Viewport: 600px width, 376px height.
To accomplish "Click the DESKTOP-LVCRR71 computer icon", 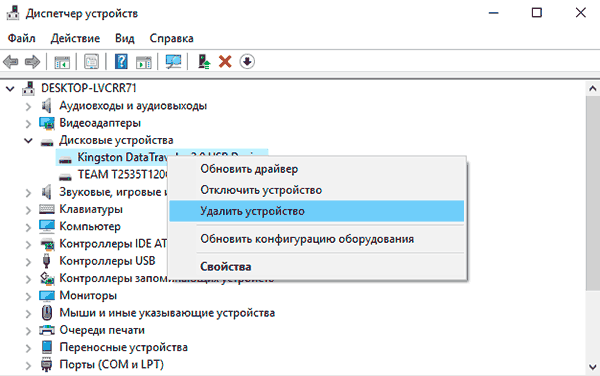I will click(x=28, y=88).
